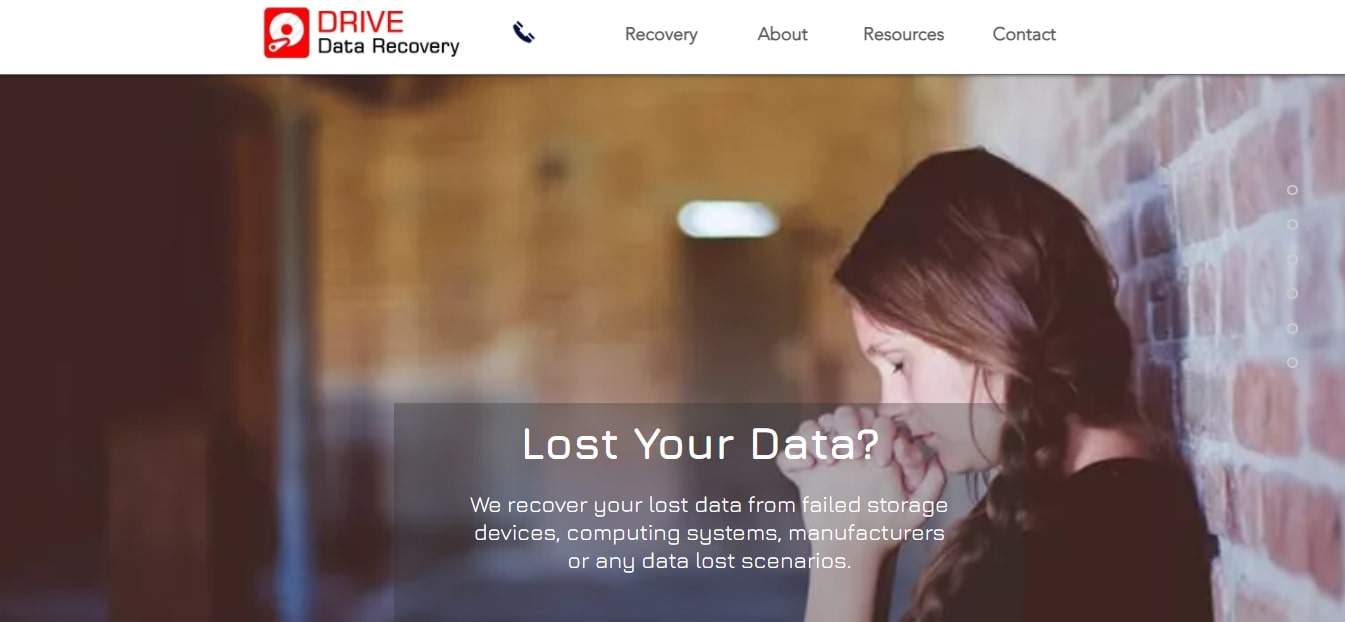Select the last (bottom) slide indicator dot
The image size is (1345, 622).
click(1292, 362)
